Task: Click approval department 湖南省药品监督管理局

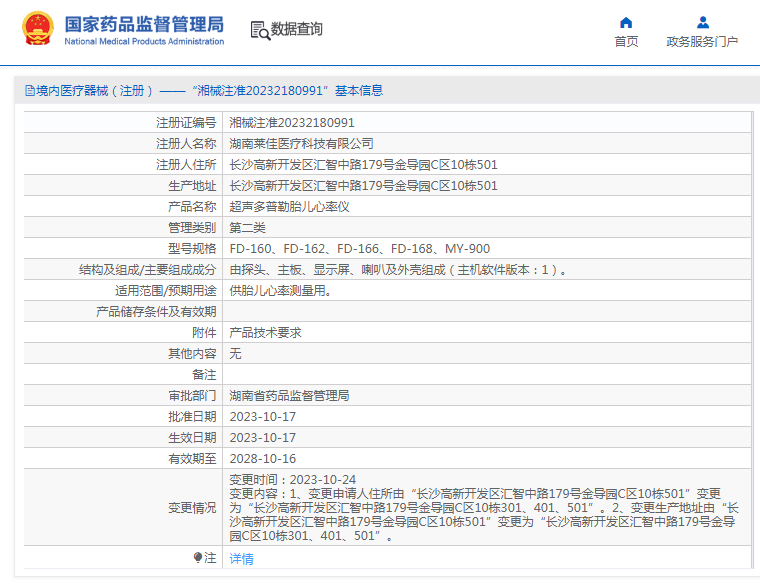Action: point(289,396)
